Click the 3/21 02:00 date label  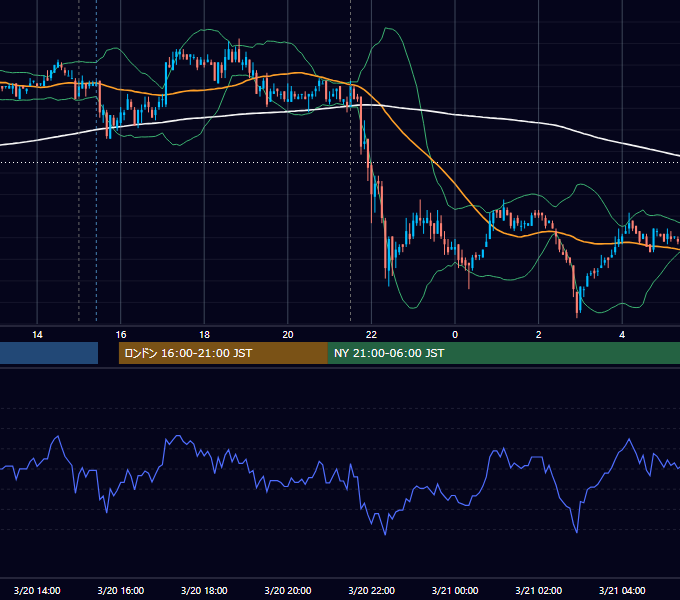pyautogui.click(x=538, y=590)
